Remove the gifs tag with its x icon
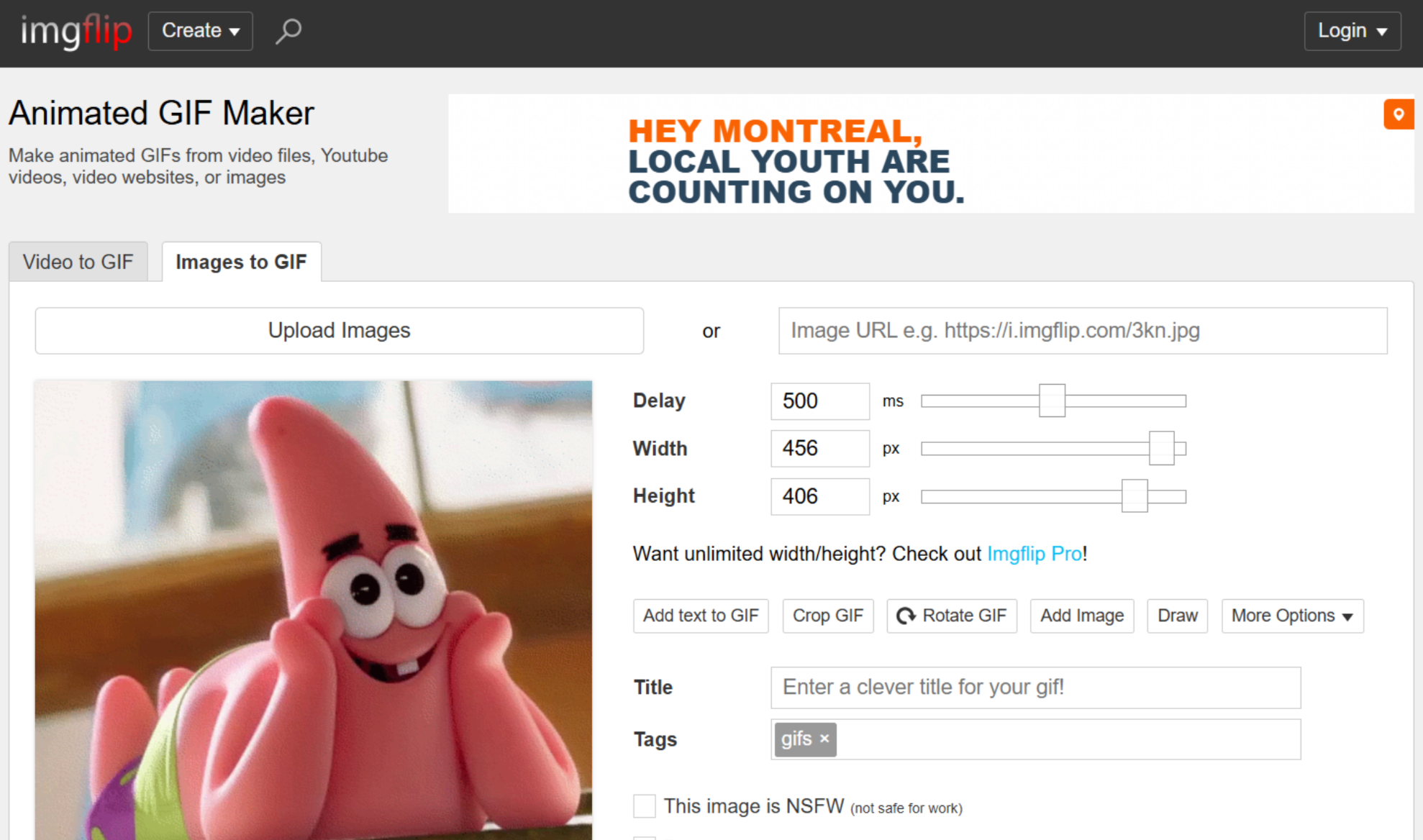 point(824,739)
